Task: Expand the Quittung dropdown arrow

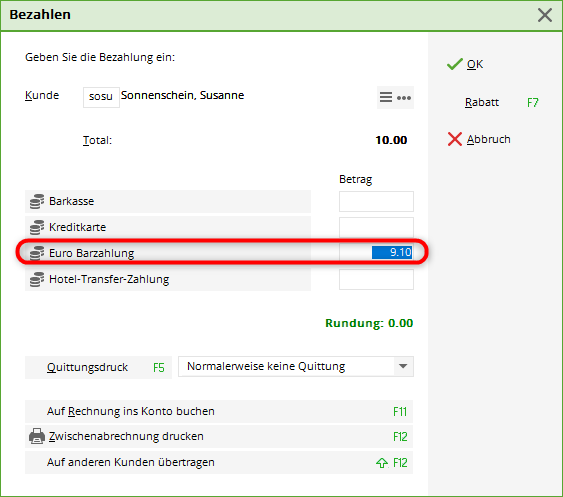Action: 403,367
